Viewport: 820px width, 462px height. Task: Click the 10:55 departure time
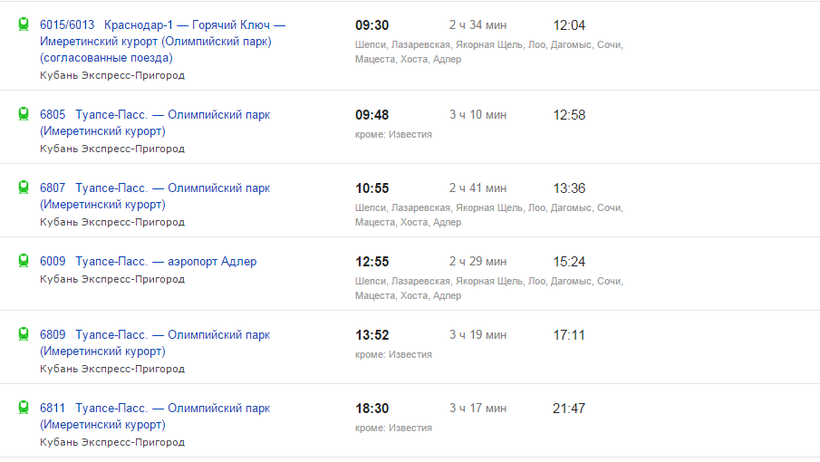coord(372,188)
